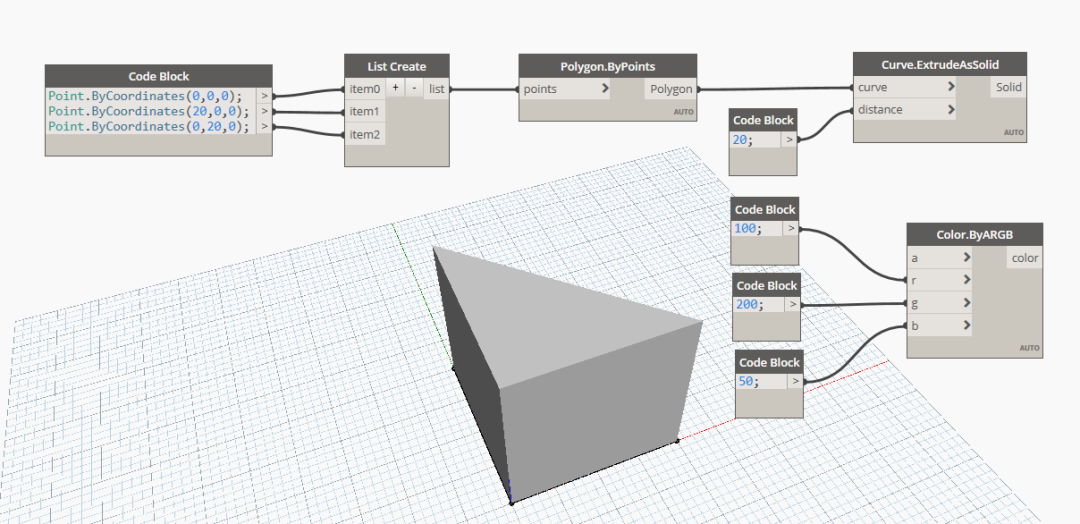The width and height of the screenshot is (1080, 524).
Task: Click output arrow of Point.ByCoordinates(0,20,0) line
Action: point(264,126)
